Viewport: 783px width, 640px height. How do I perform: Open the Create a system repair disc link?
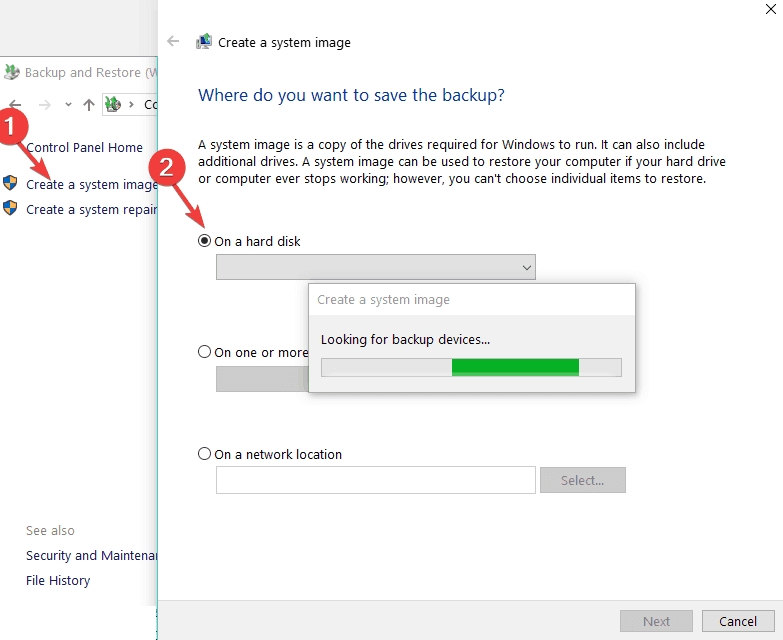pyautogui.click(x=91, y=210)
